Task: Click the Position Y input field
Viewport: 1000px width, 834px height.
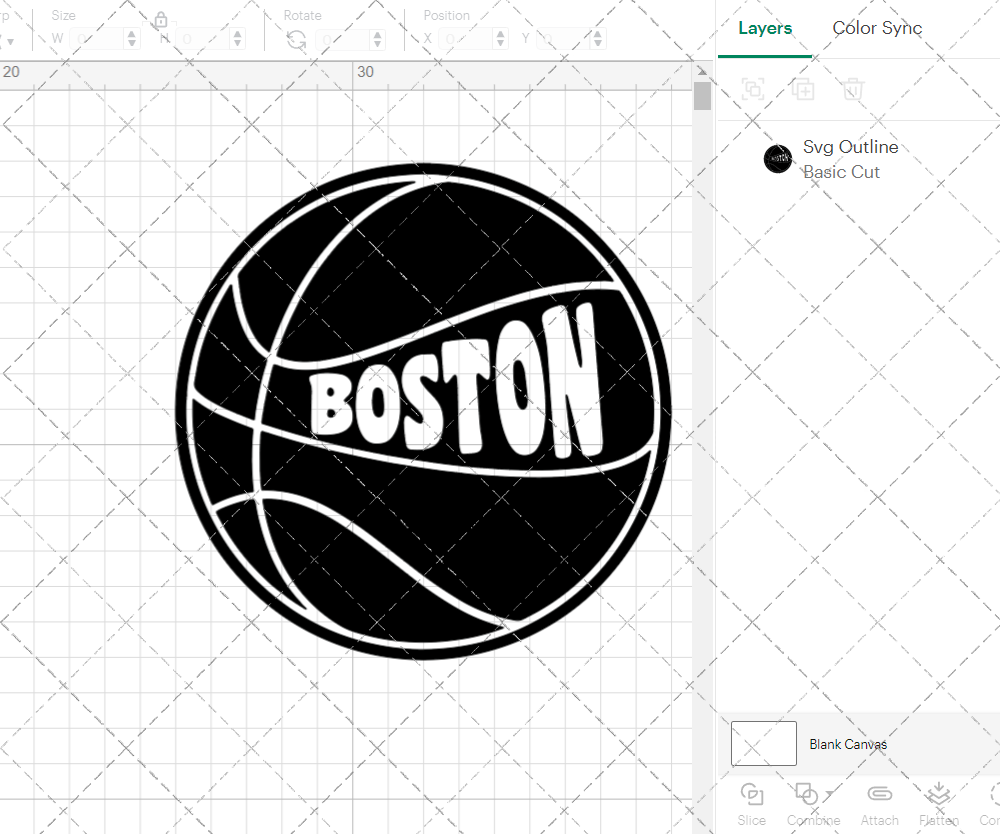Action: coord(564,39)
